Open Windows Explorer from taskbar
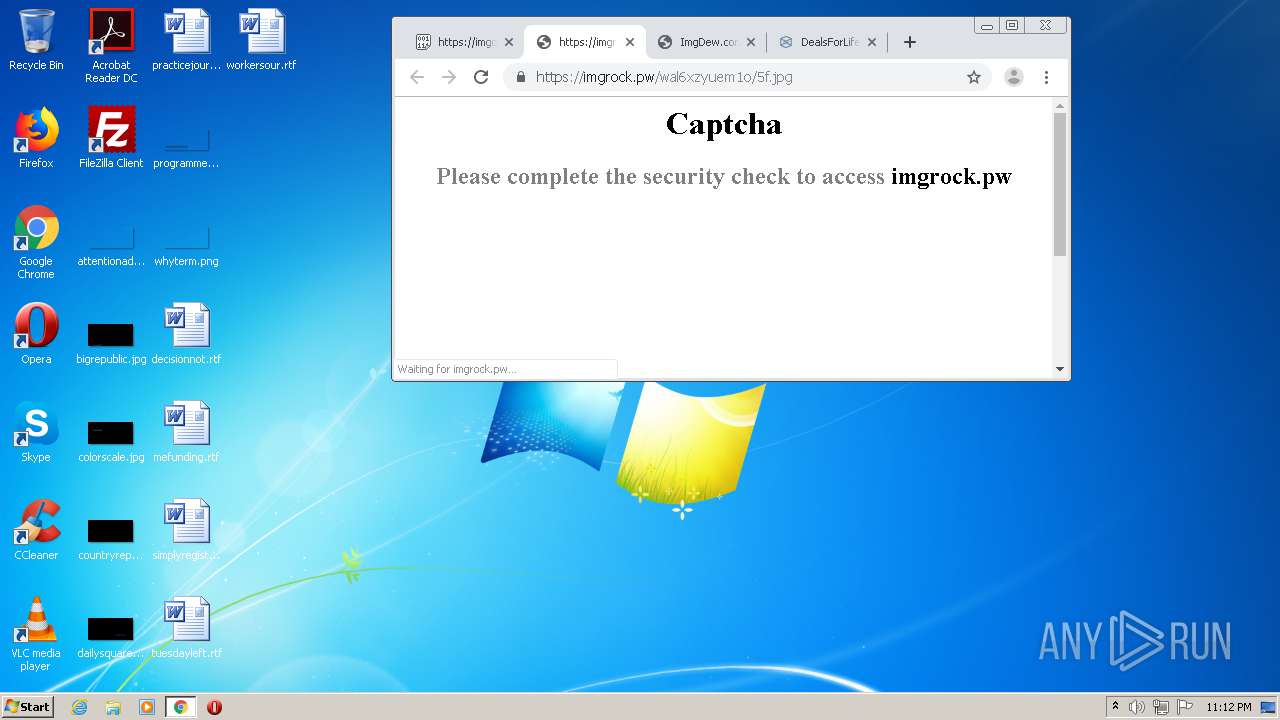1280x720 pixels. 113,707
